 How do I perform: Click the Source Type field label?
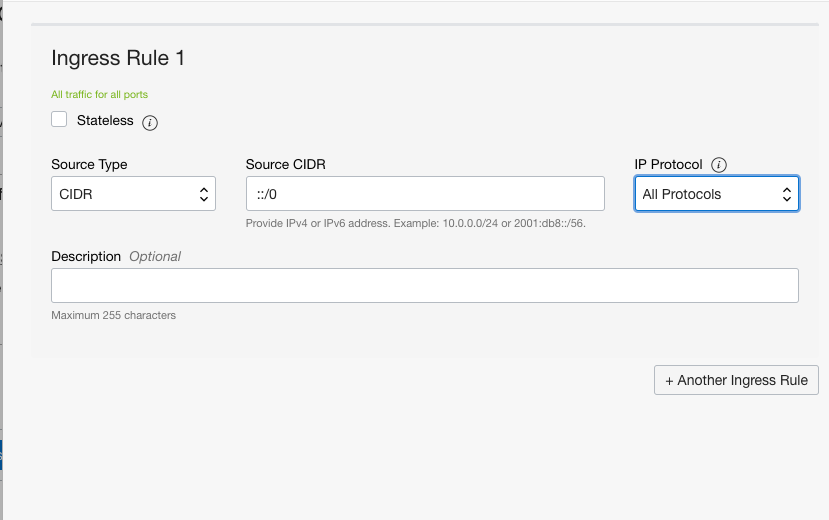(x=89, y=164)
